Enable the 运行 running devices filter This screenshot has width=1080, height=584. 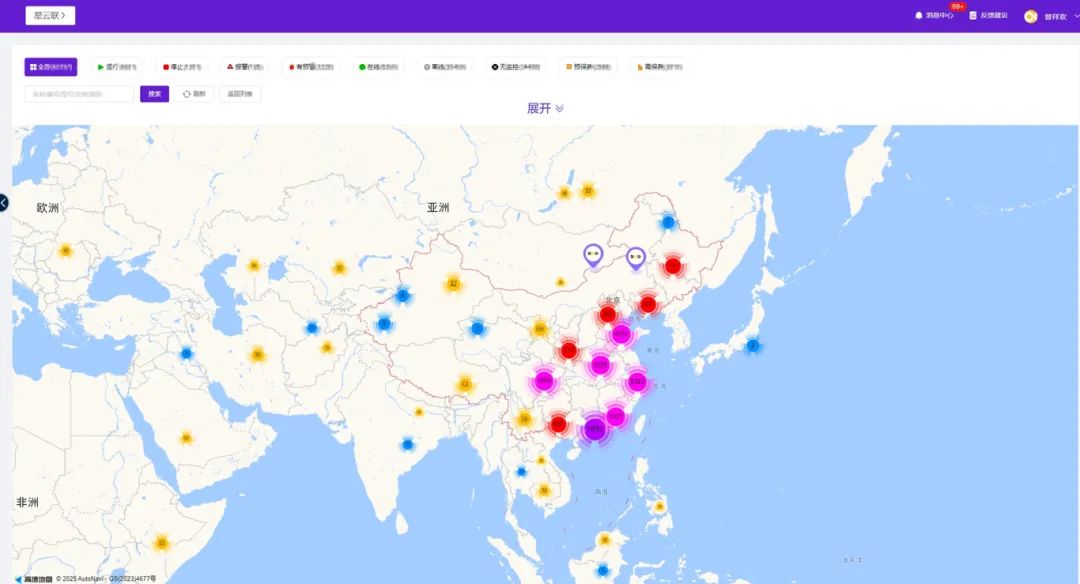click(118, 66)
